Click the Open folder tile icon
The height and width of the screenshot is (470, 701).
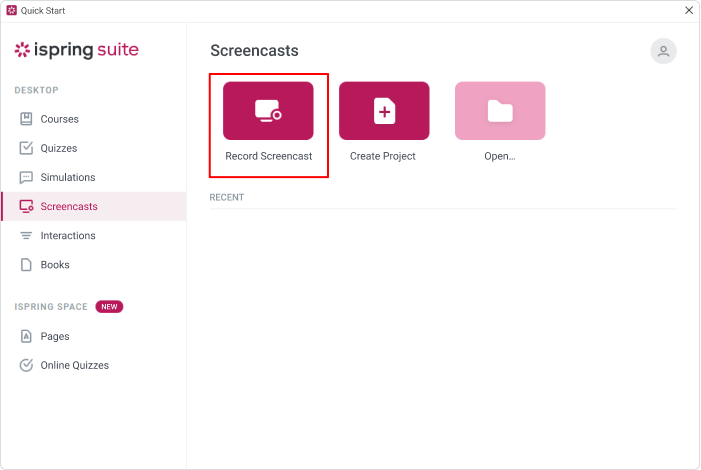pyautogui.click(x=500, y=110)
